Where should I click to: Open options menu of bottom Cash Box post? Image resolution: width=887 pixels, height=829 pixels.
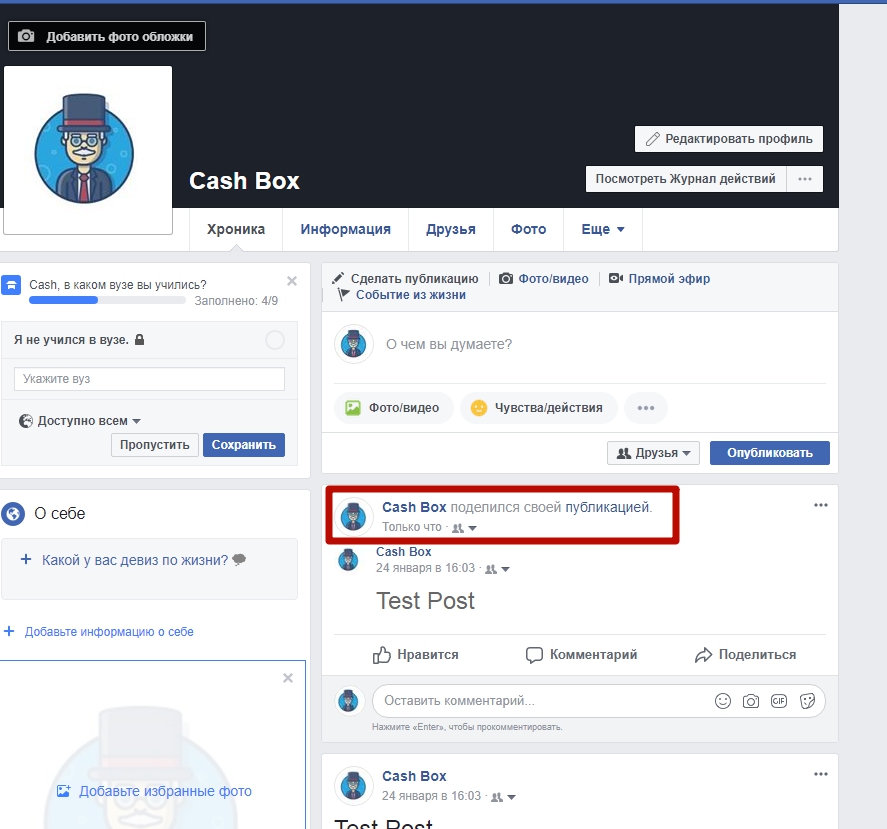(x=820, y=774)
